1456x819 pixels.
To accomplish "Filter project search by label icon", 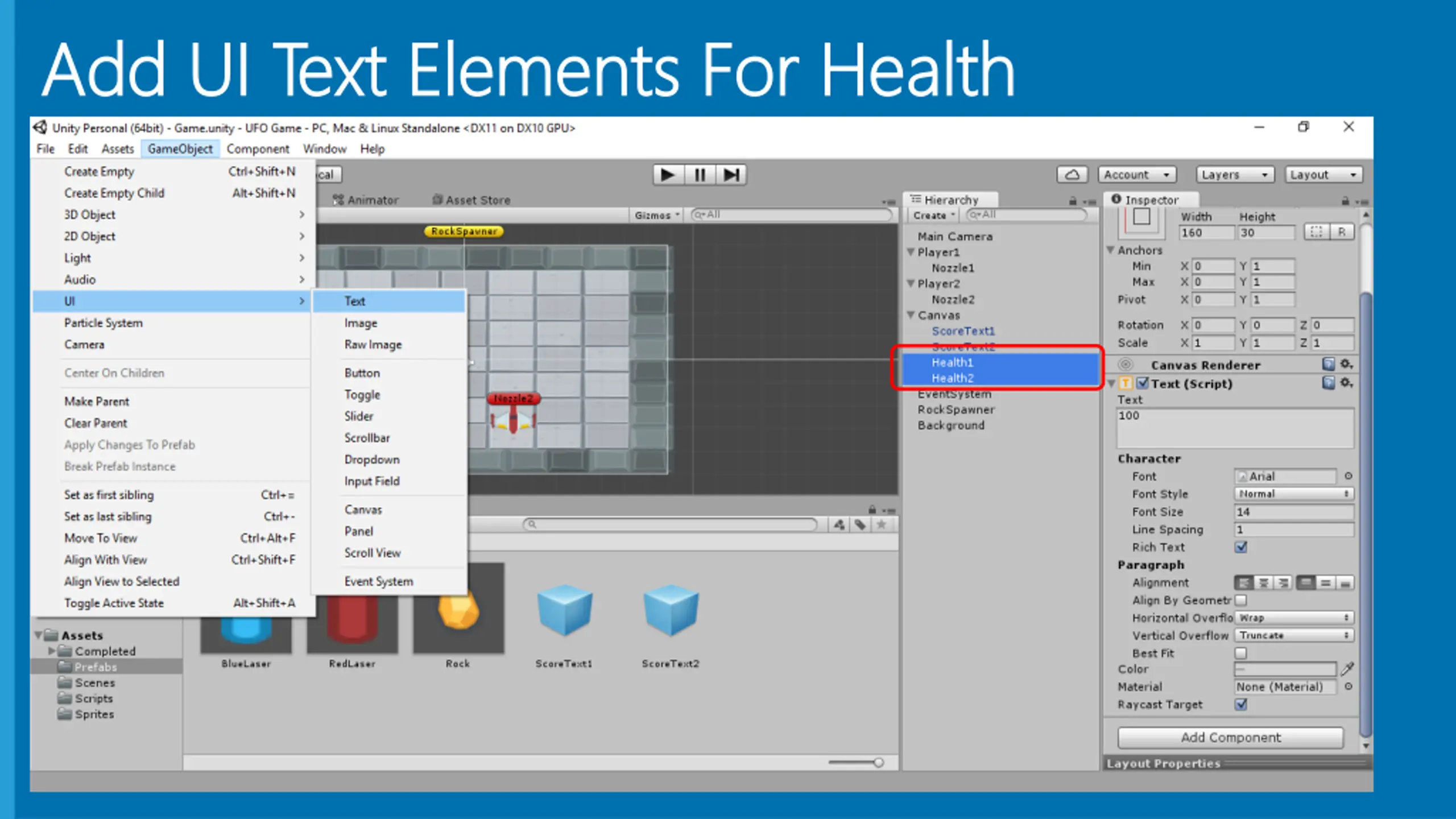I will [860, 524].
